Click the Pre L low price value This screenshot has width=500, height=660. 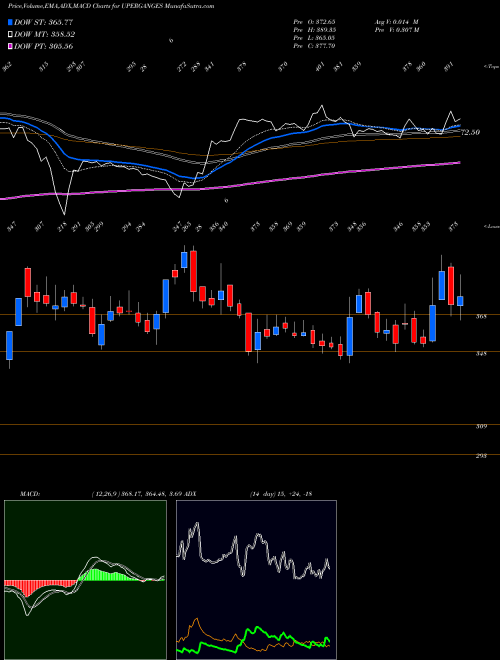click(x=314, y=38)
